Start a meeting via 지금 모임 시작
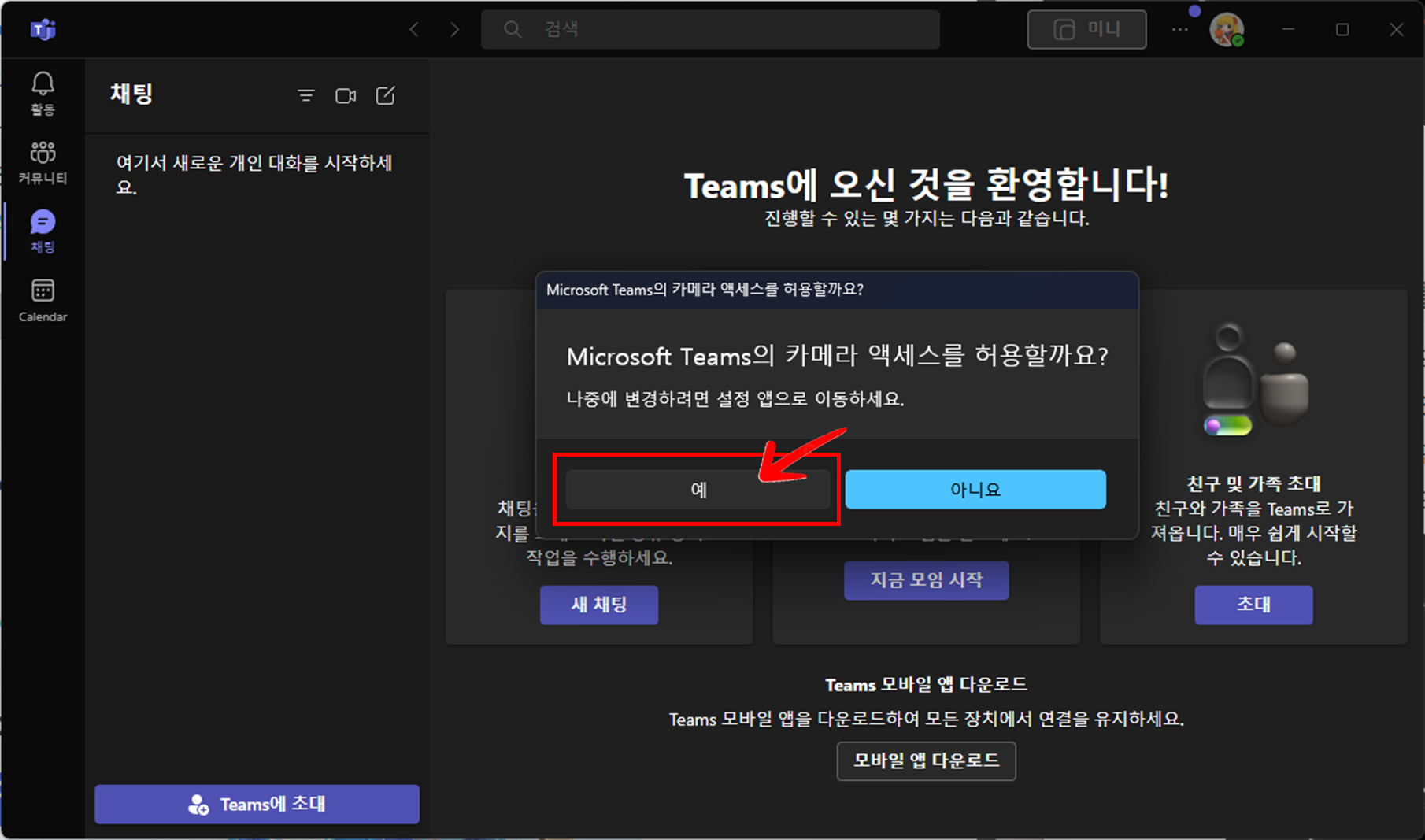 pyautogui.click(x=926, y=580)
